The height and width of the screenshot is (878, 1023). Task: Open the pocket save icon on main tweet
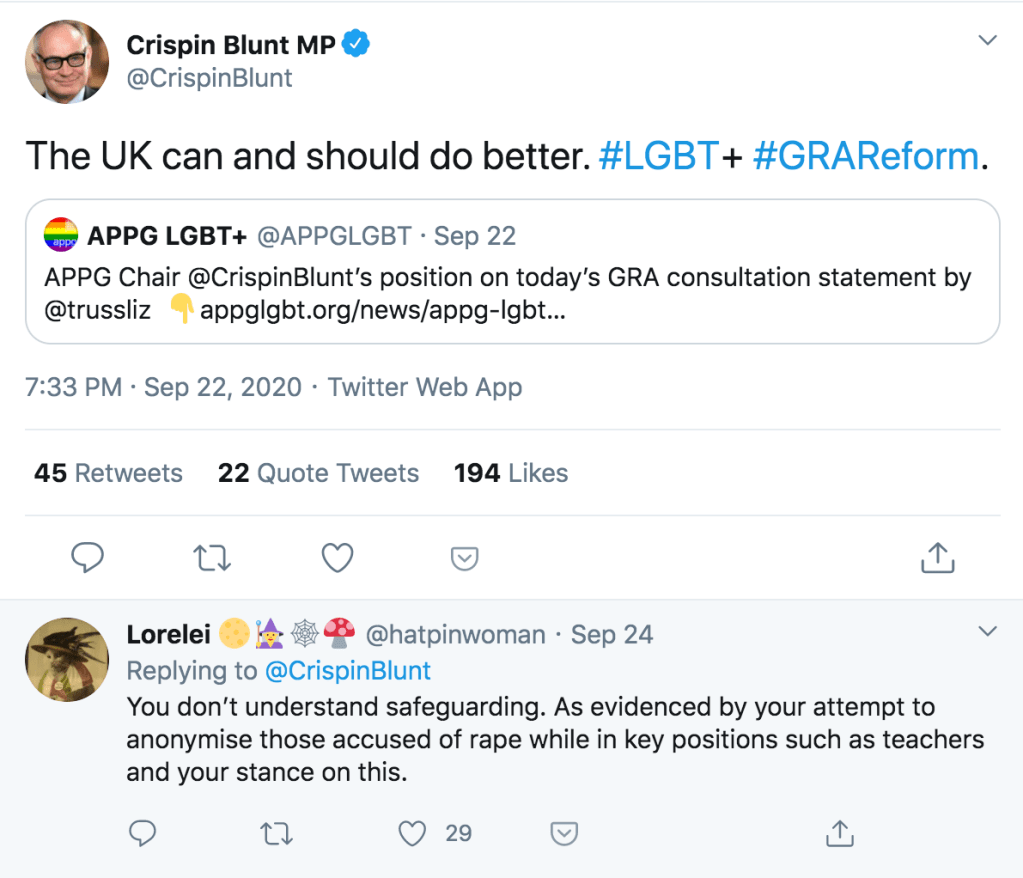pos(464,559)
